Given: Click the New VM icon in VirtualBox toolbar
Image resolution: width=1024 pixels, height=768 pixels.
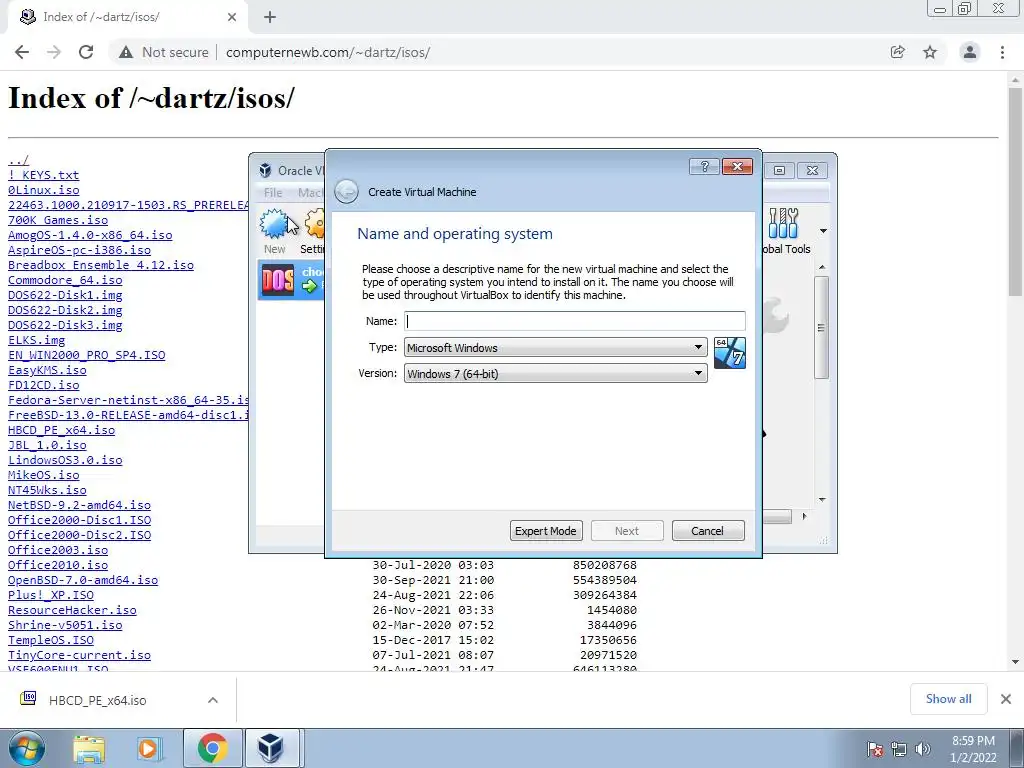Looking at the screenshot, I should click(274, 224).
